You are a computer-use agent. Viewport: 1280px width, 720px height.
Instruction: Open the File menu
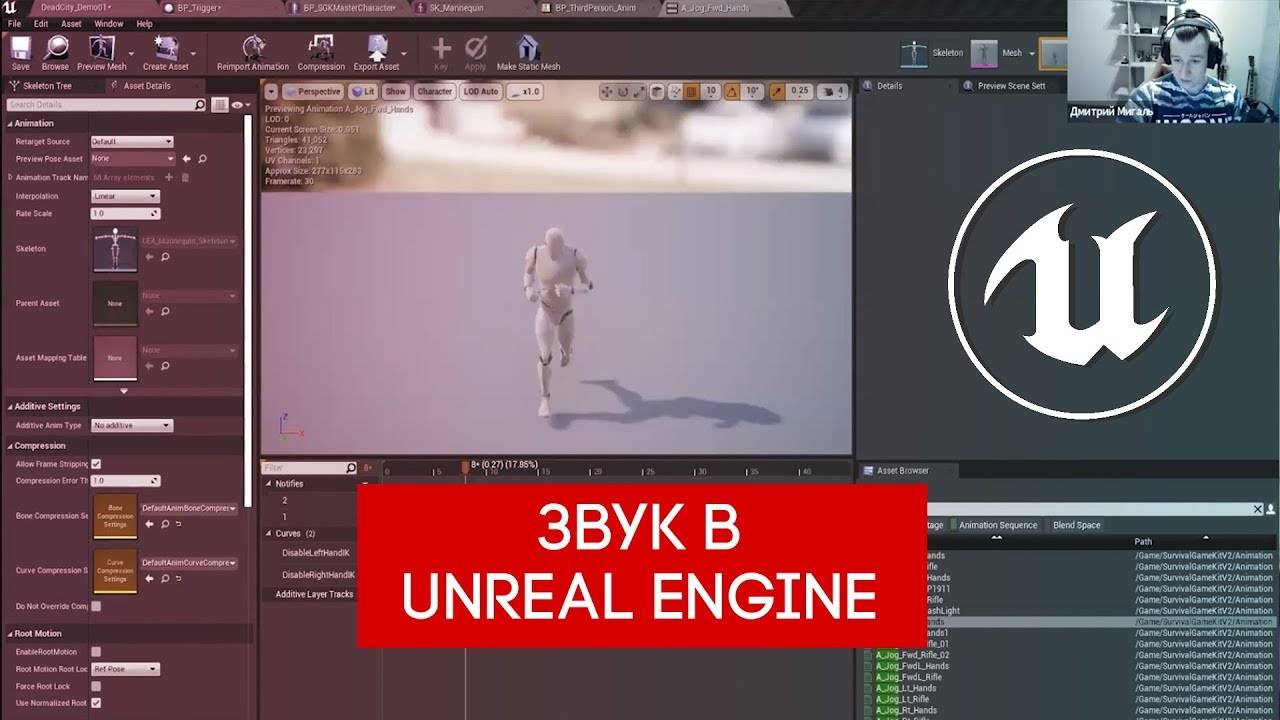click(14, 23)
